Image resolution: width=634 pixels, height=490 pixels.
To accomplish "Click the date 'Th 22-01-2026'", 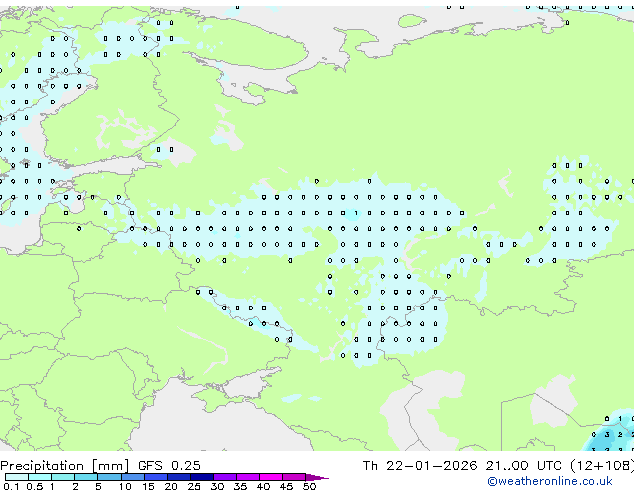I will coord(420,466).
